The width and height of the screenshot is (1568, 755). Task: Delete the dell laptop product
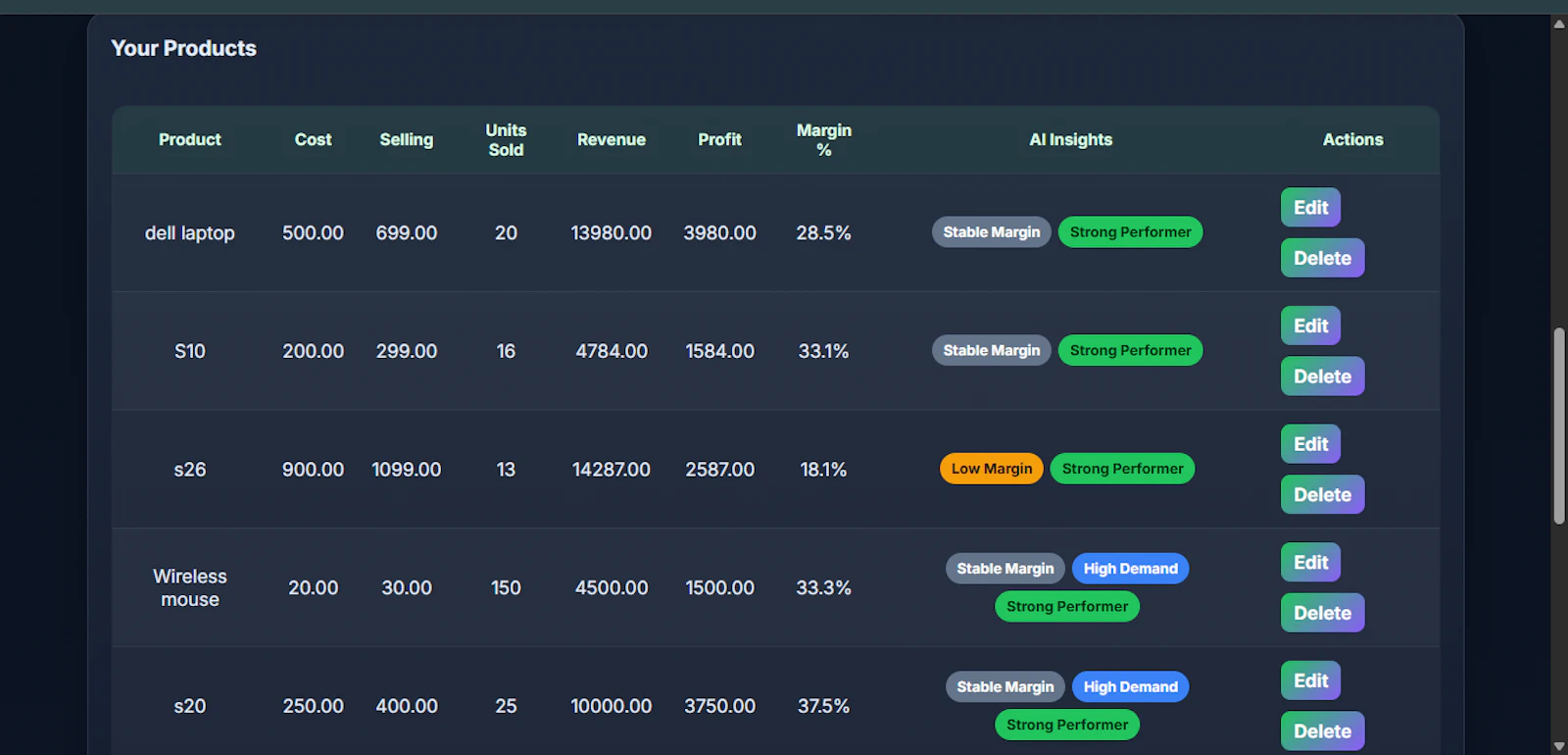pyautogui.click(x=1322, y=258)
